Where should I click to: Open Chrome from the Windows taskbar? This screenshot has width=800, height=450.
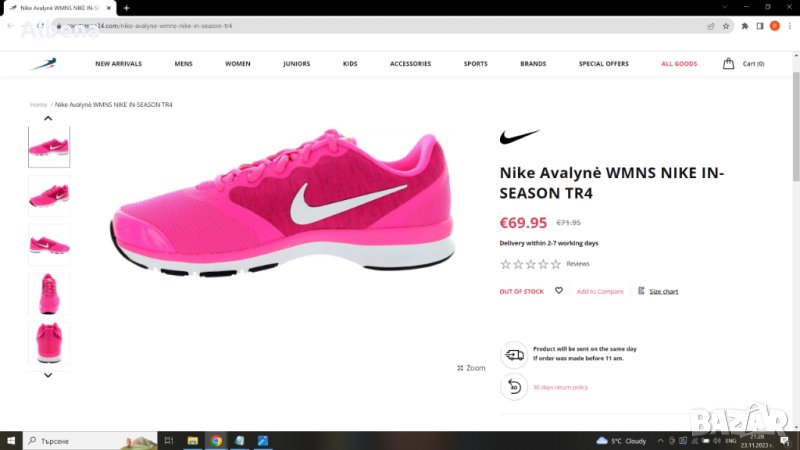click(216, 440)
